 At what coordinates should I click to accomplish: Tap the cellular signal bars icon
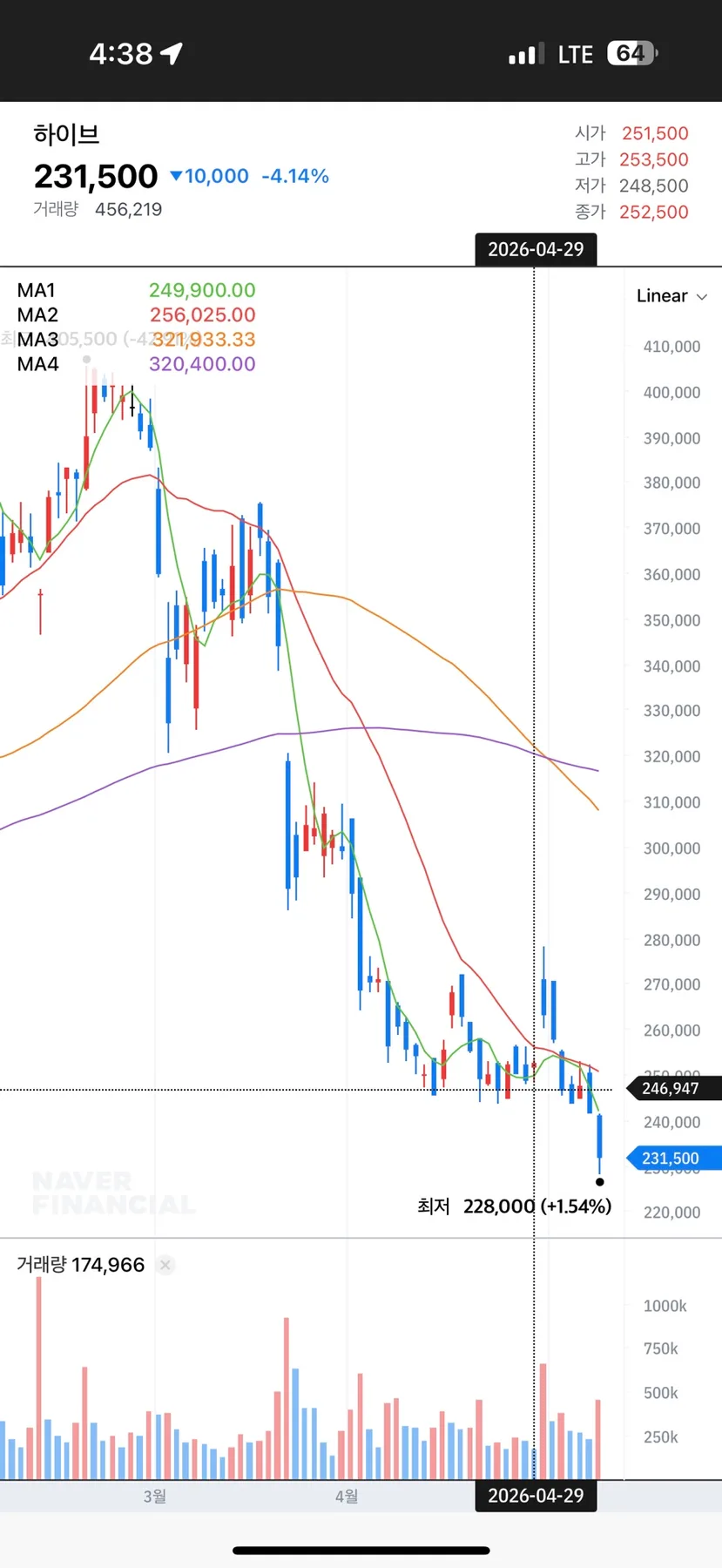[527, 54]
